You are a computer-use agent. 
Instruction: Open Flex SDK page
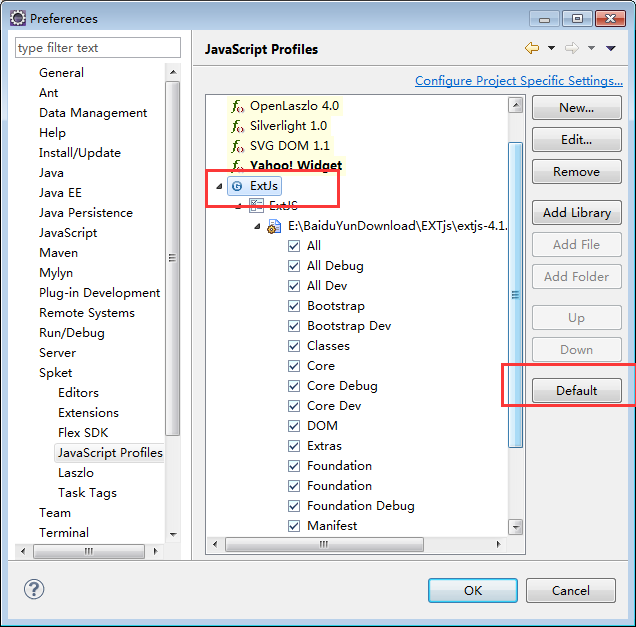83,433
